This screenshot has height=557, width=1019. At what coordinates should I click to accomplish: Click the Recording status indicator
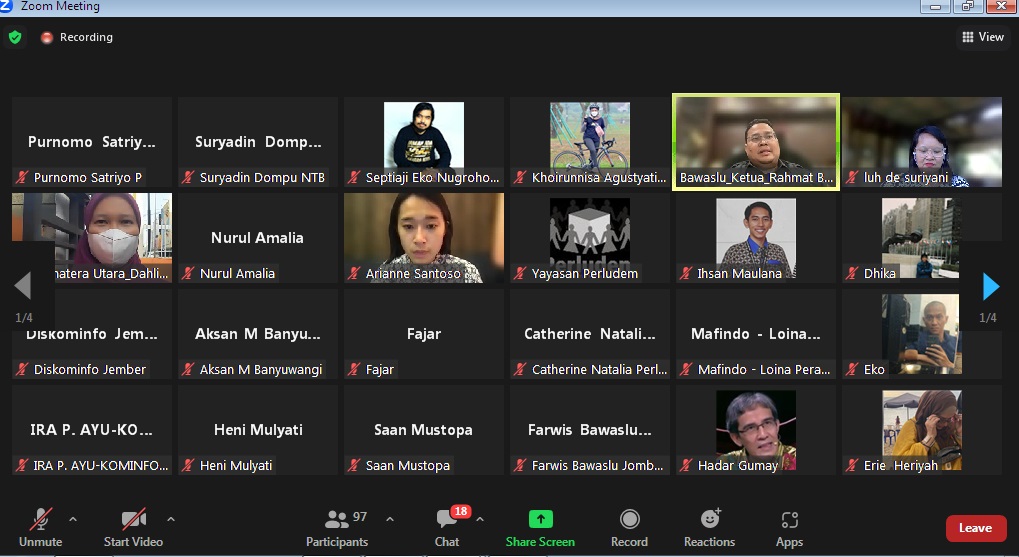coord(77,37)
